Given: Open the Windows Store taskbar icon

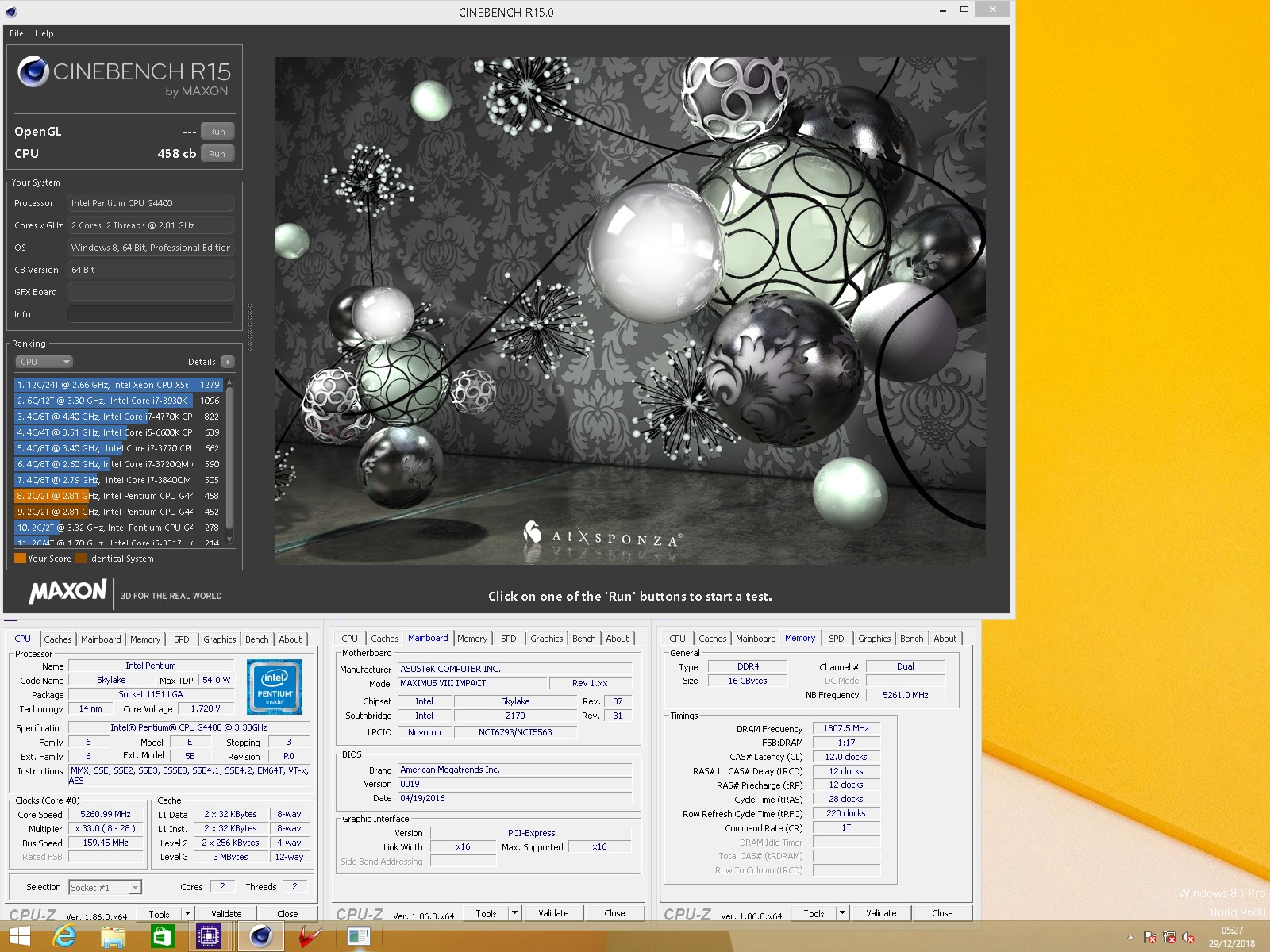Looking at the screenshot, I should point(162,937).
